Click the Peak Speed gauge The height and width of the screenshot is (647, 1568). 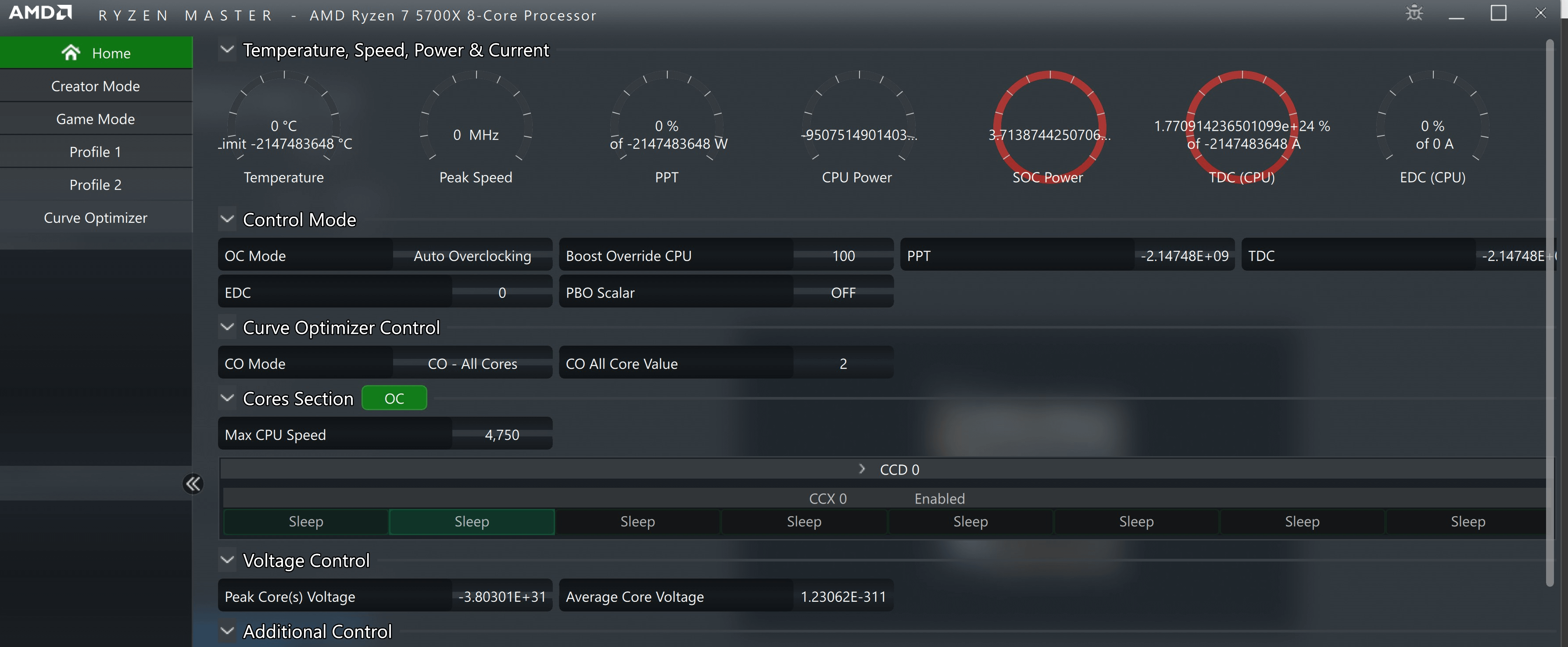click(x=476, y=127)
